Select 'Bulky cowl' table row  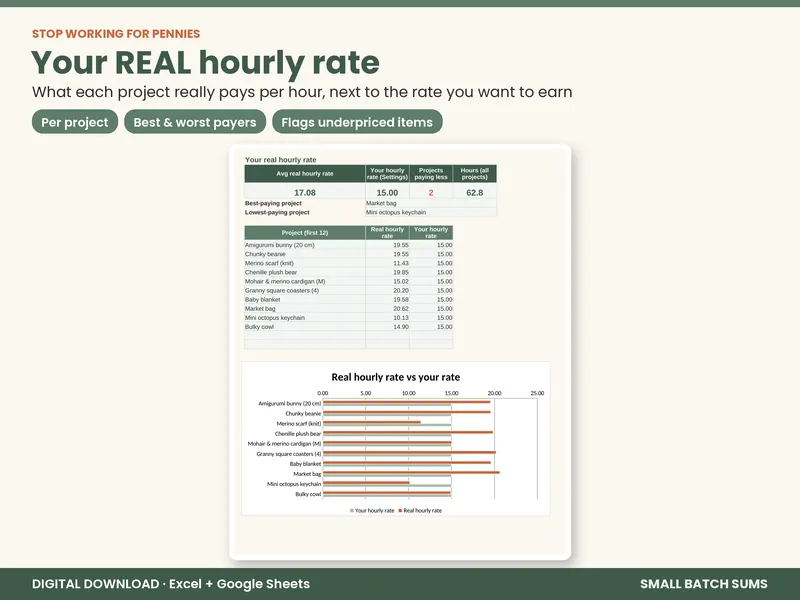[x=348, y=327]
